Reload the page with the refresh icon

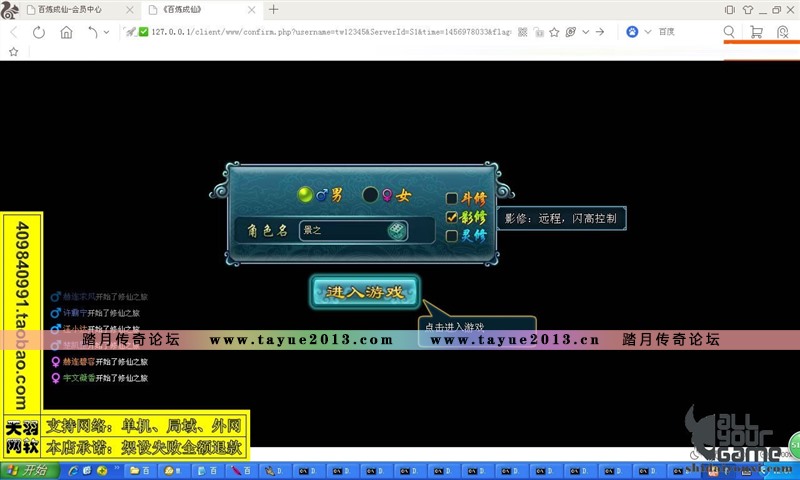[x=39, y=32]
